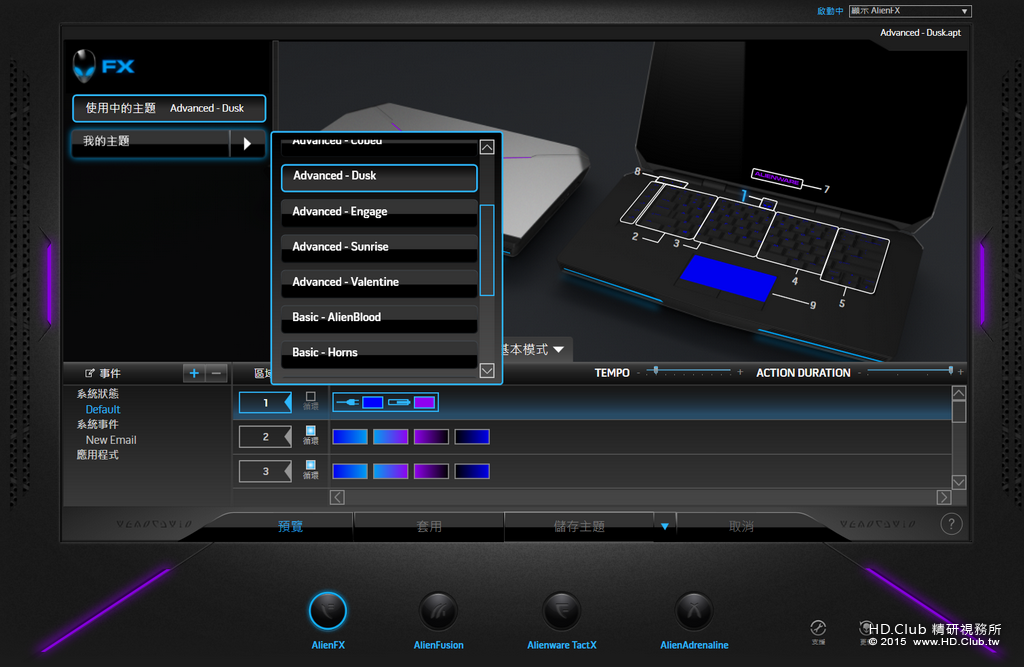The image size is (1024, 667).
Task: Click the battery icon in zone 1 actions
Action: click(x=399, y=402)
